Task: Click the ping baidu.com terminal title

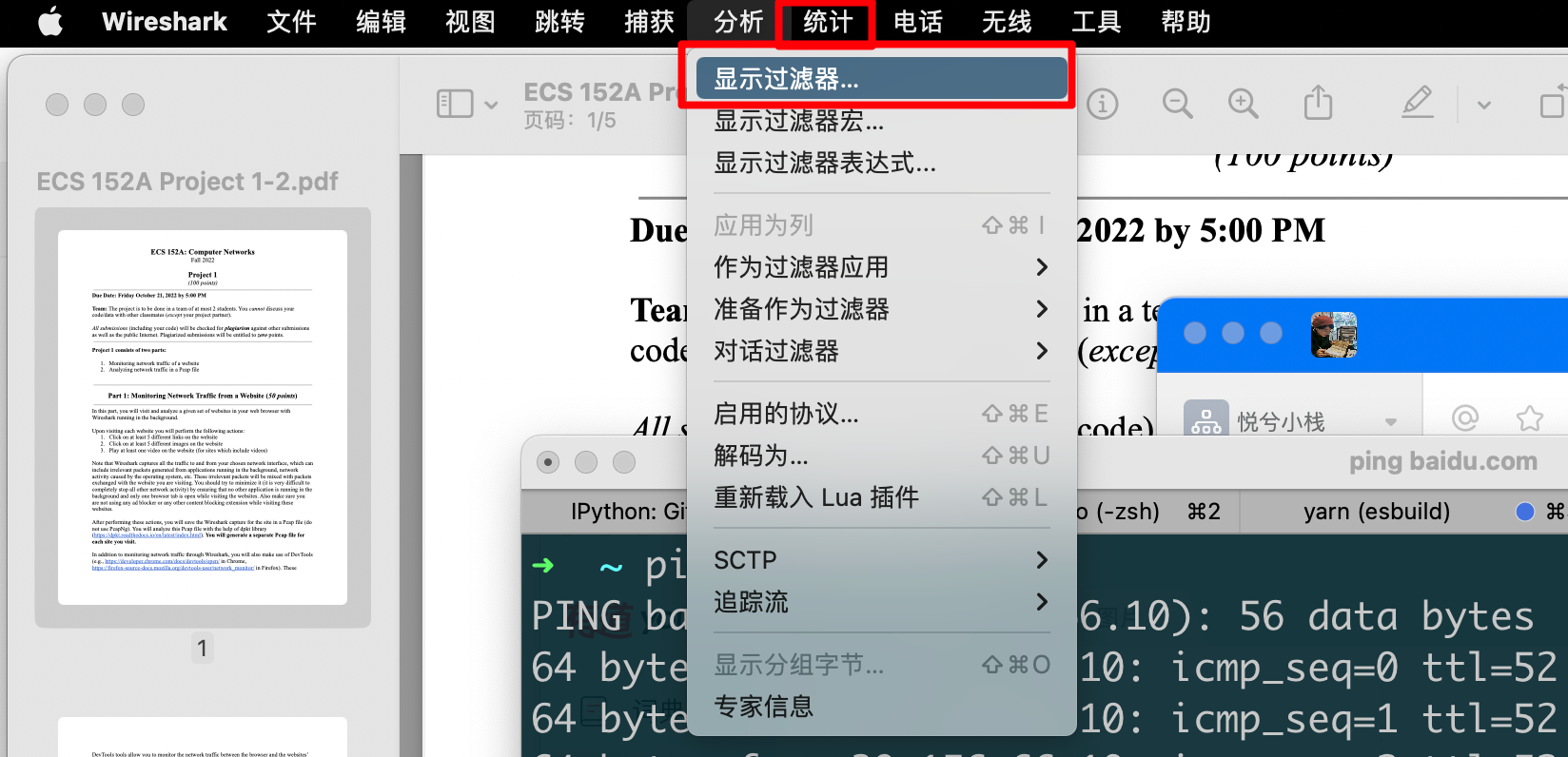Action: pos(1442,461)
